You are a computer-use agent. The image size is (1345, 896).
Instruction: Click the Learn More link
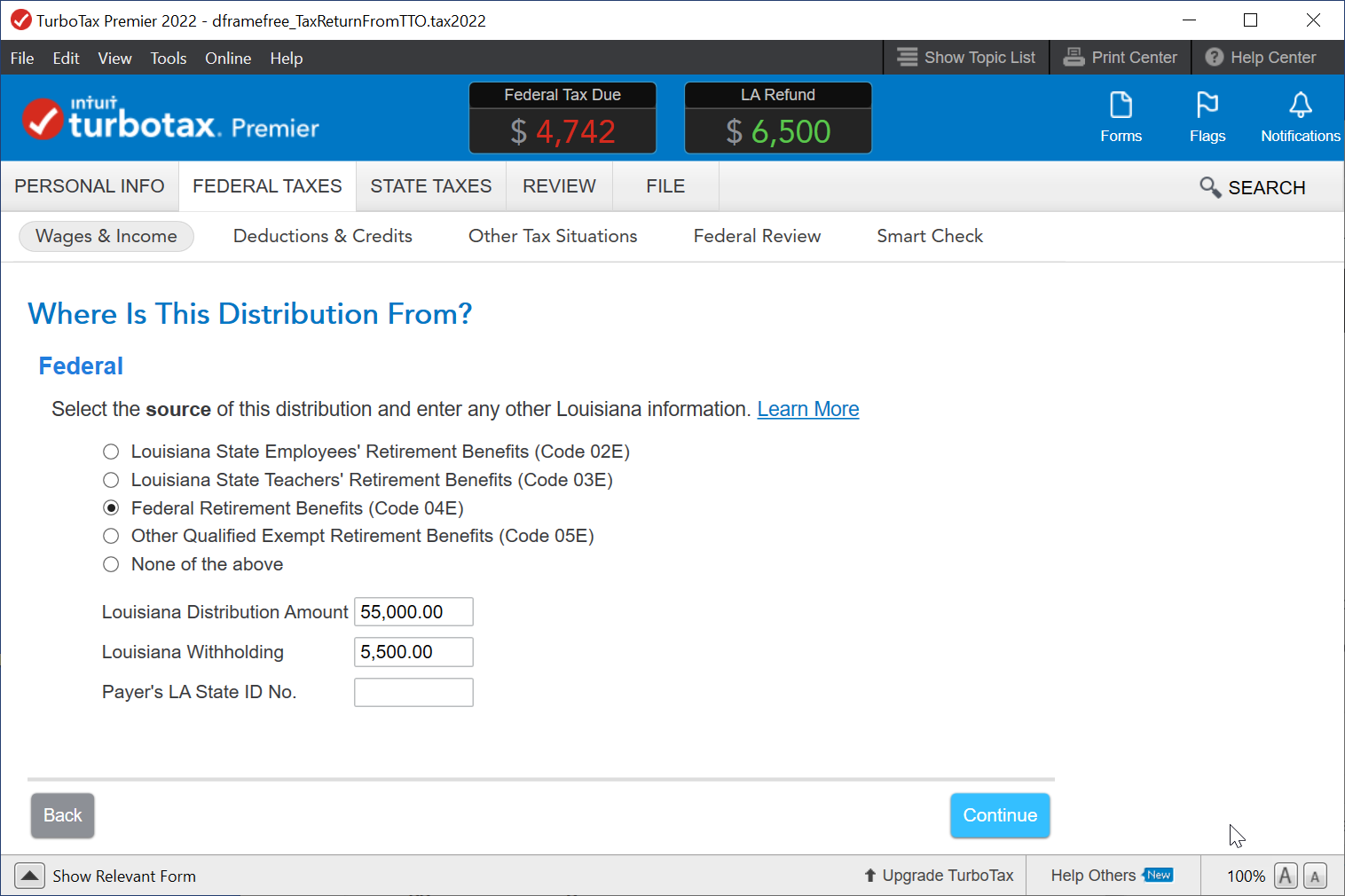[x=808, y=409]
